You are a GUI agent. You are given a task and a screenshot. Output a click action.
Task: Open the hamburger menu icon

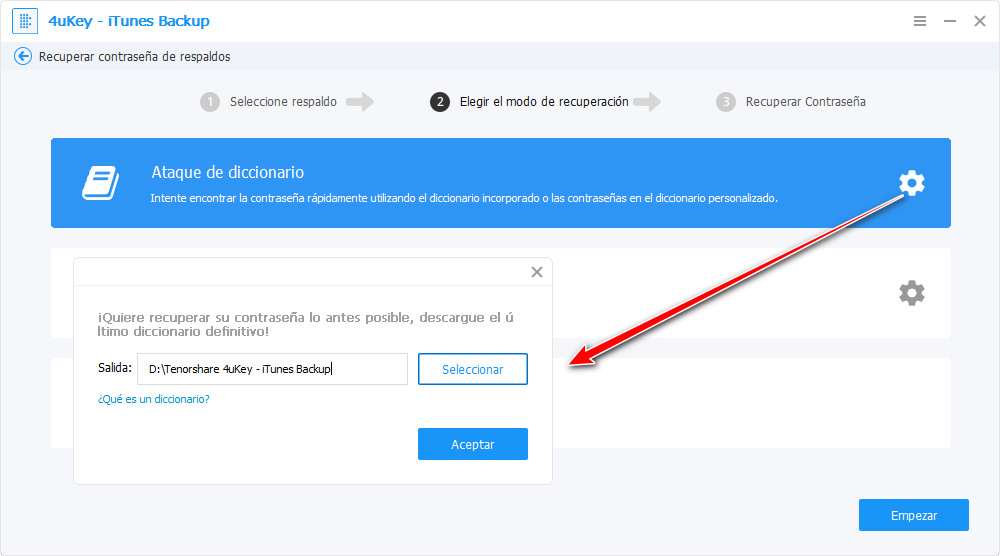pyautogui.click(x=920, y=21)
